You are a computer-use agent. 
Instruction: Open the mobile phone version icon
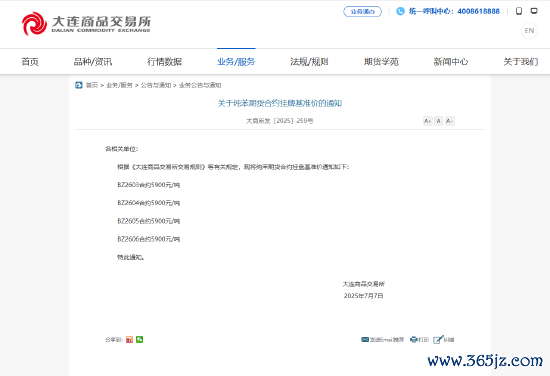[x=519, y=11]
